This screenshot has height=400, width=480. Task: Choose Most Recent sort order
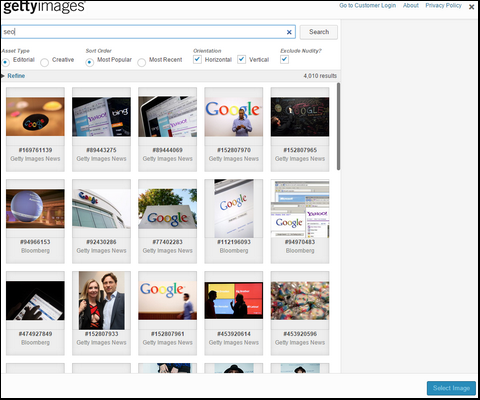click(x=141, y=62)
